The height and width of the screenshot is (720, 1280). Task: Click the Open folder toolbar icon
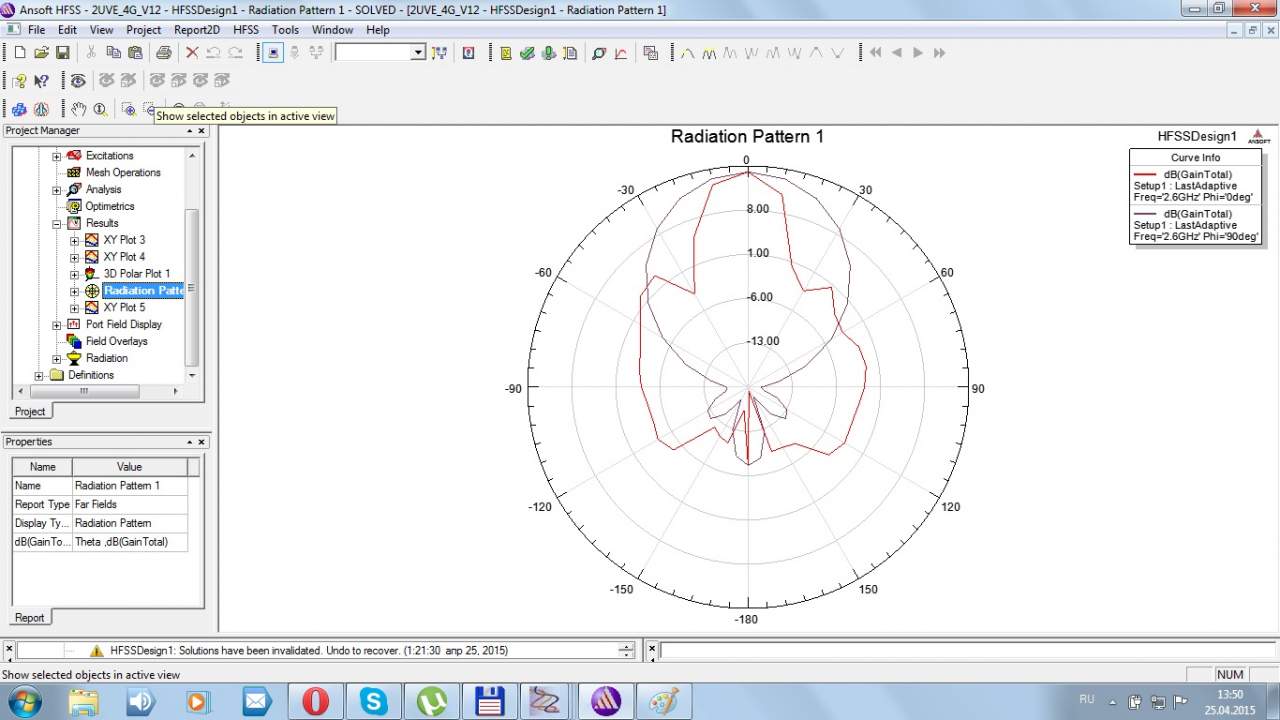click(x=41, y=53)
